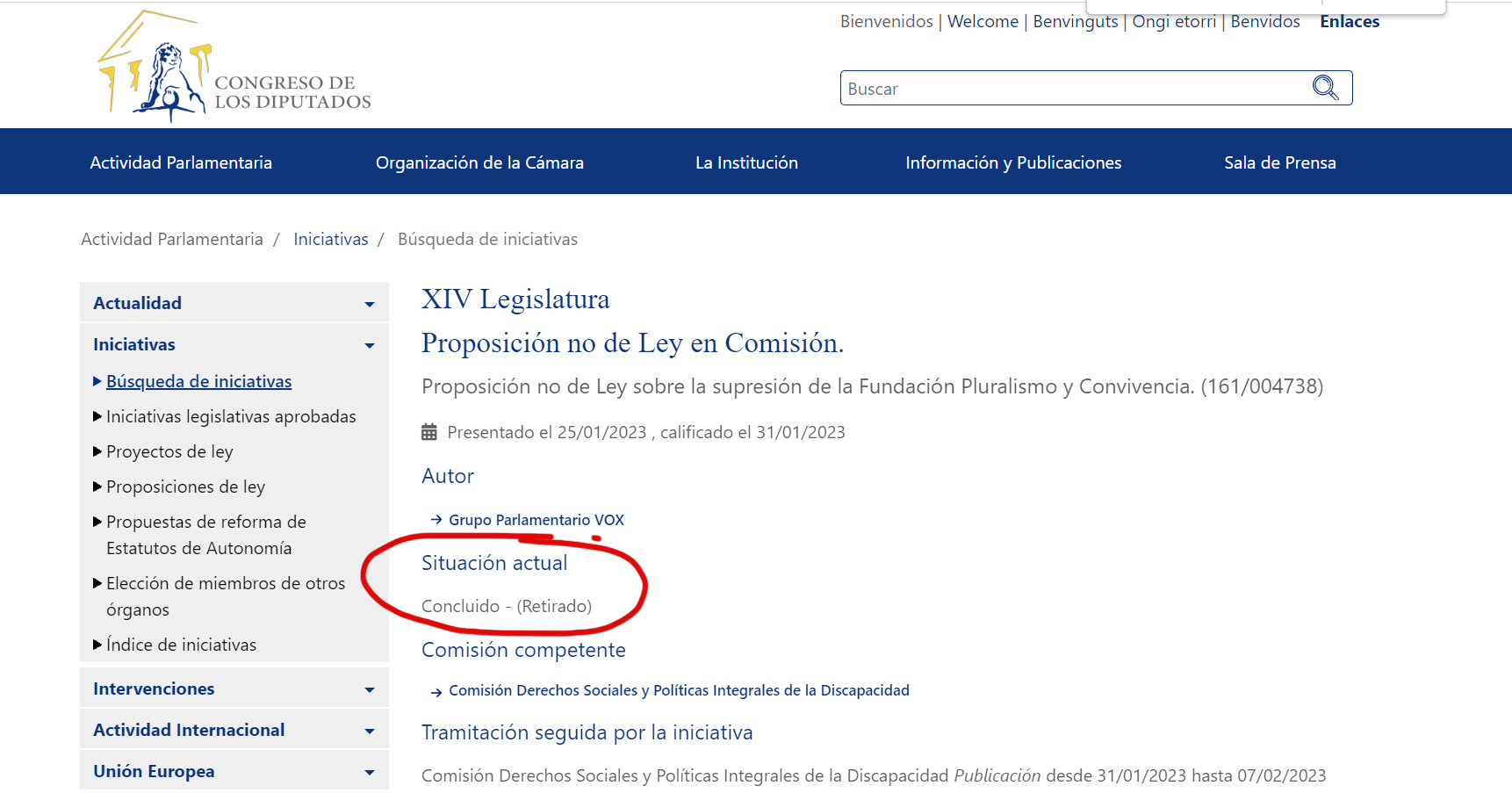The width and height of the screenshot is (1512, 793).
Task: Click the Grupo Parlamentario VOX link
Action: 536,520
